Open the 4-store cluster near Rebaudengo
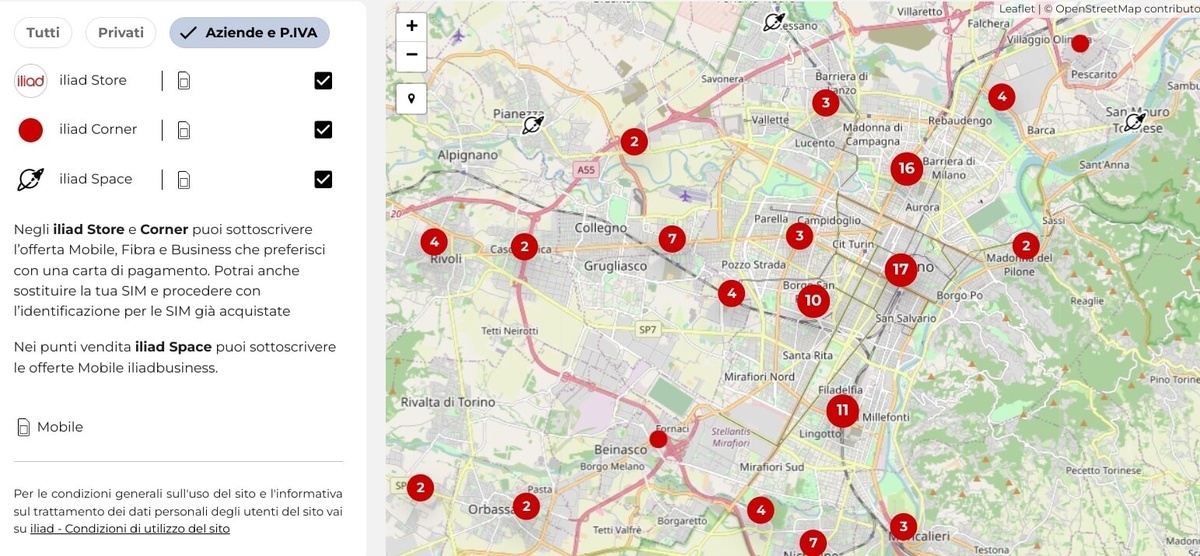 [x=1001, y=97]
